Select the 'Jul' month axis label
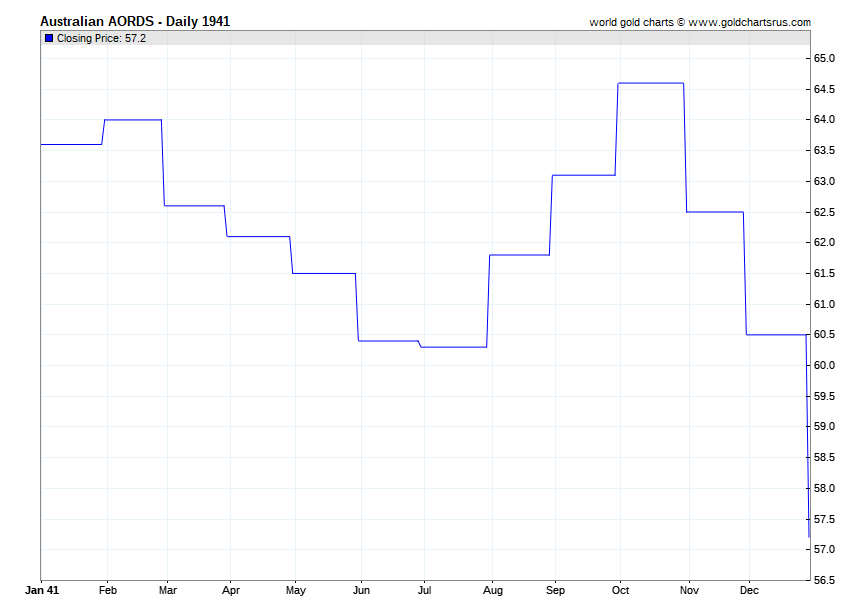This screenshot has width=850, height=616. click(423, 590)
